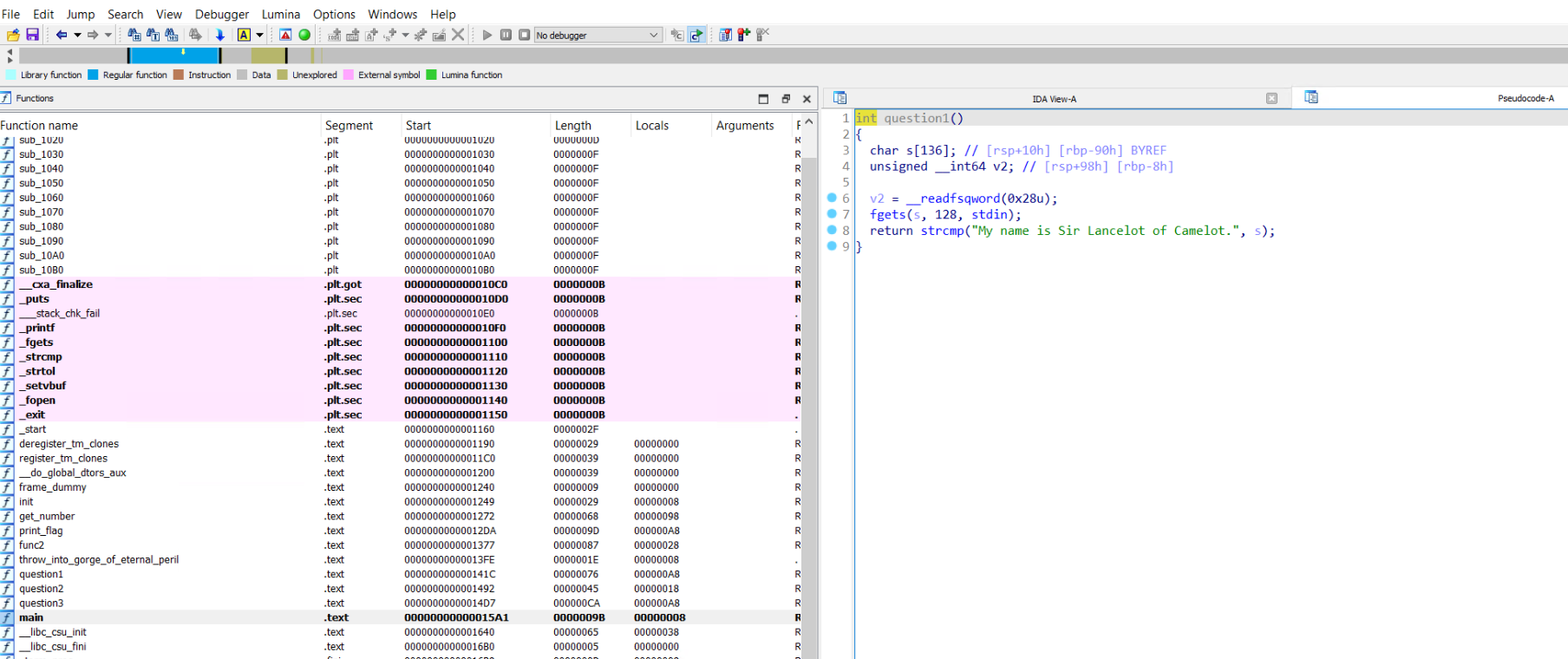This screenshot has height=659, width=1568.
Task: Select the question1 function row
Action: [399, 574]
